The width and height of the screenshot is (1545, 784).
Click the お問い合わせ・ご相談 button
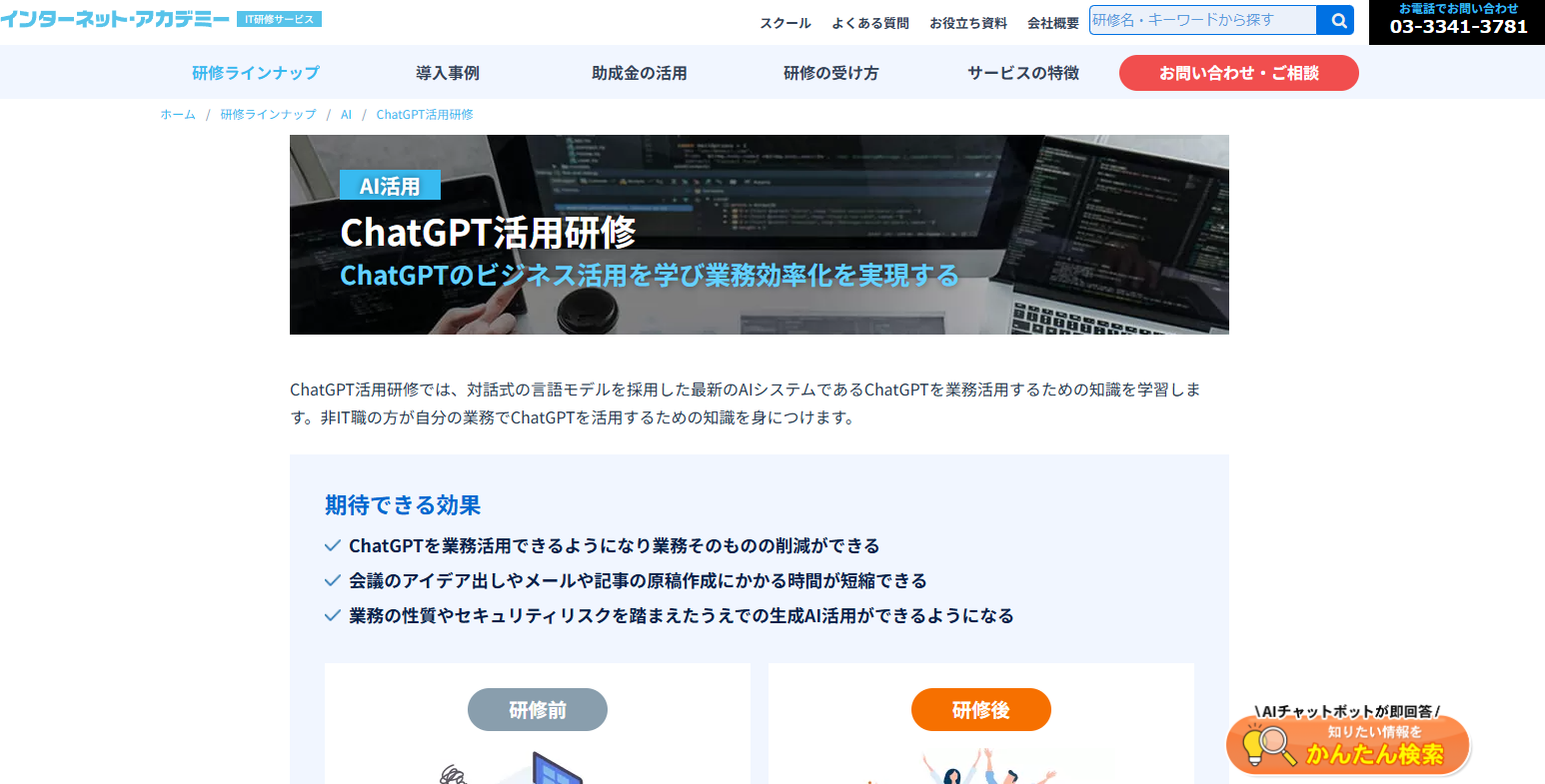click(x=1239, y=73)
